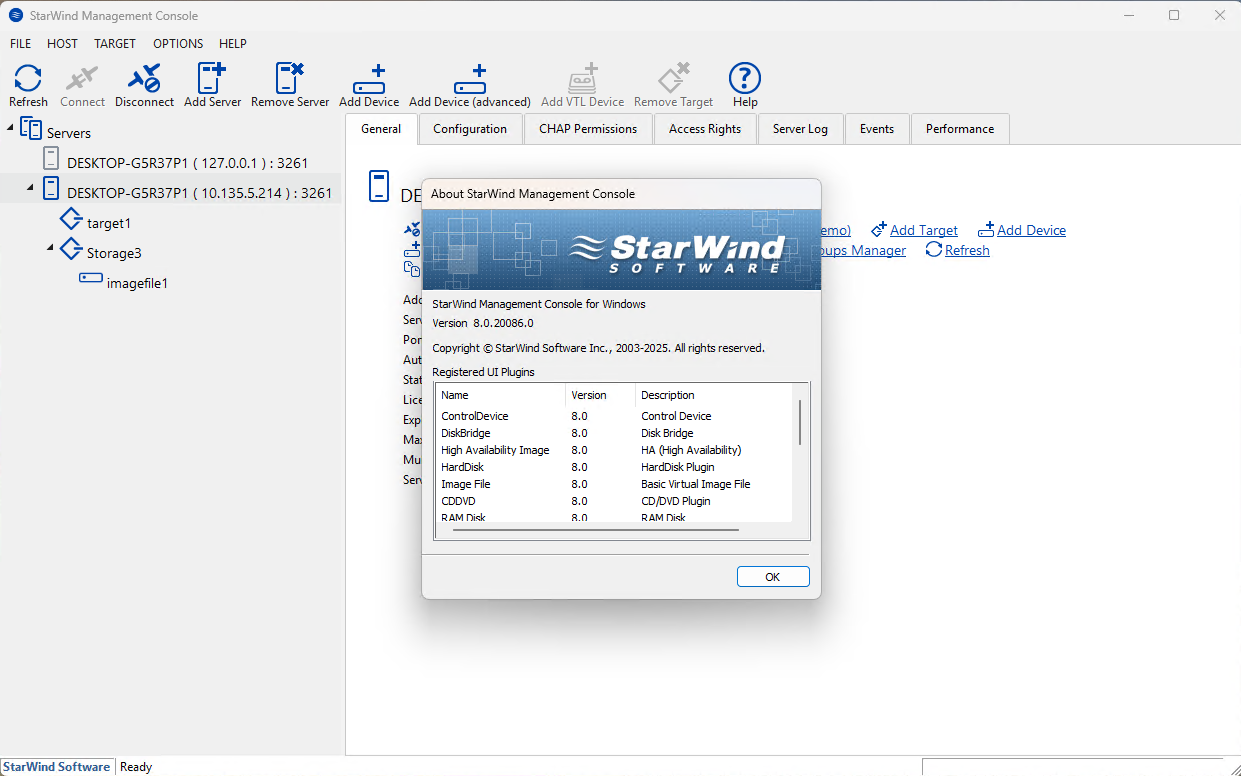The image size is (1241, 776).
Task: Select the High Availability Image row
Action: coord(614,450)
